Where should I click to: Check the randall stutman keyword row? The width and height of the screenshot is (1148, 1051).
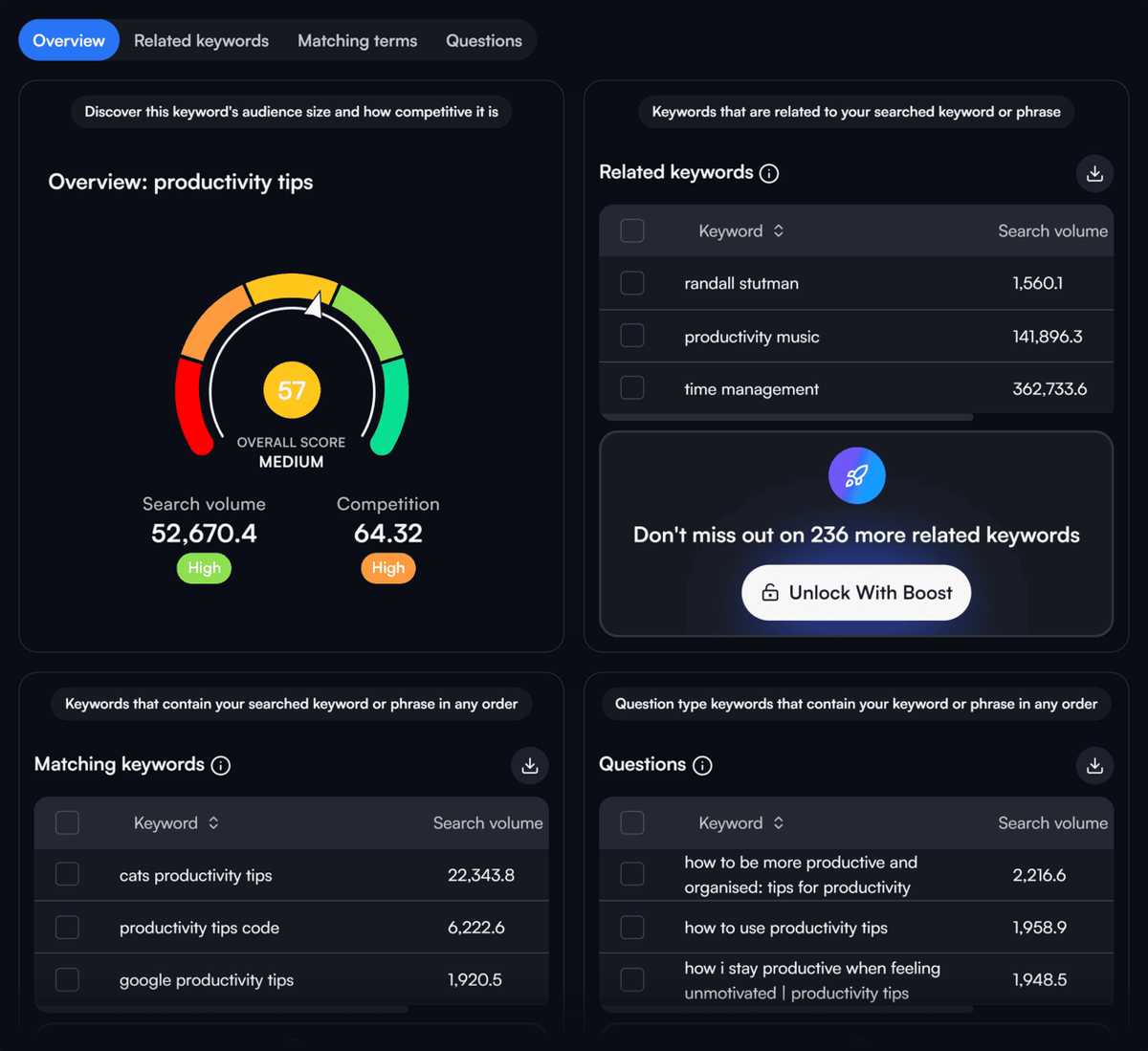pos(632,283)
